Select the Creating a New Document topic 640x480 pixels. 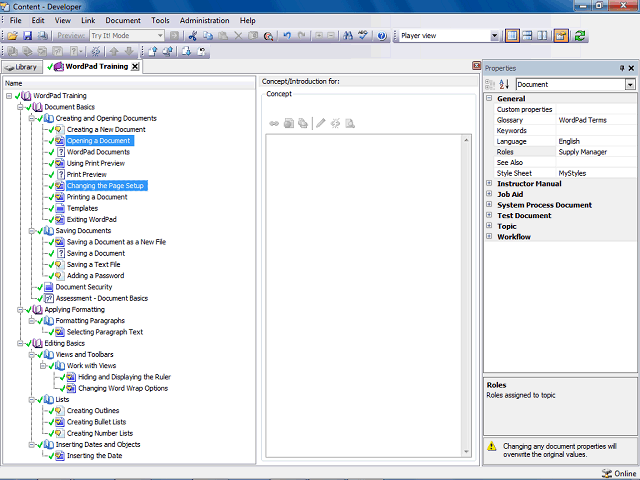[106, 129]
